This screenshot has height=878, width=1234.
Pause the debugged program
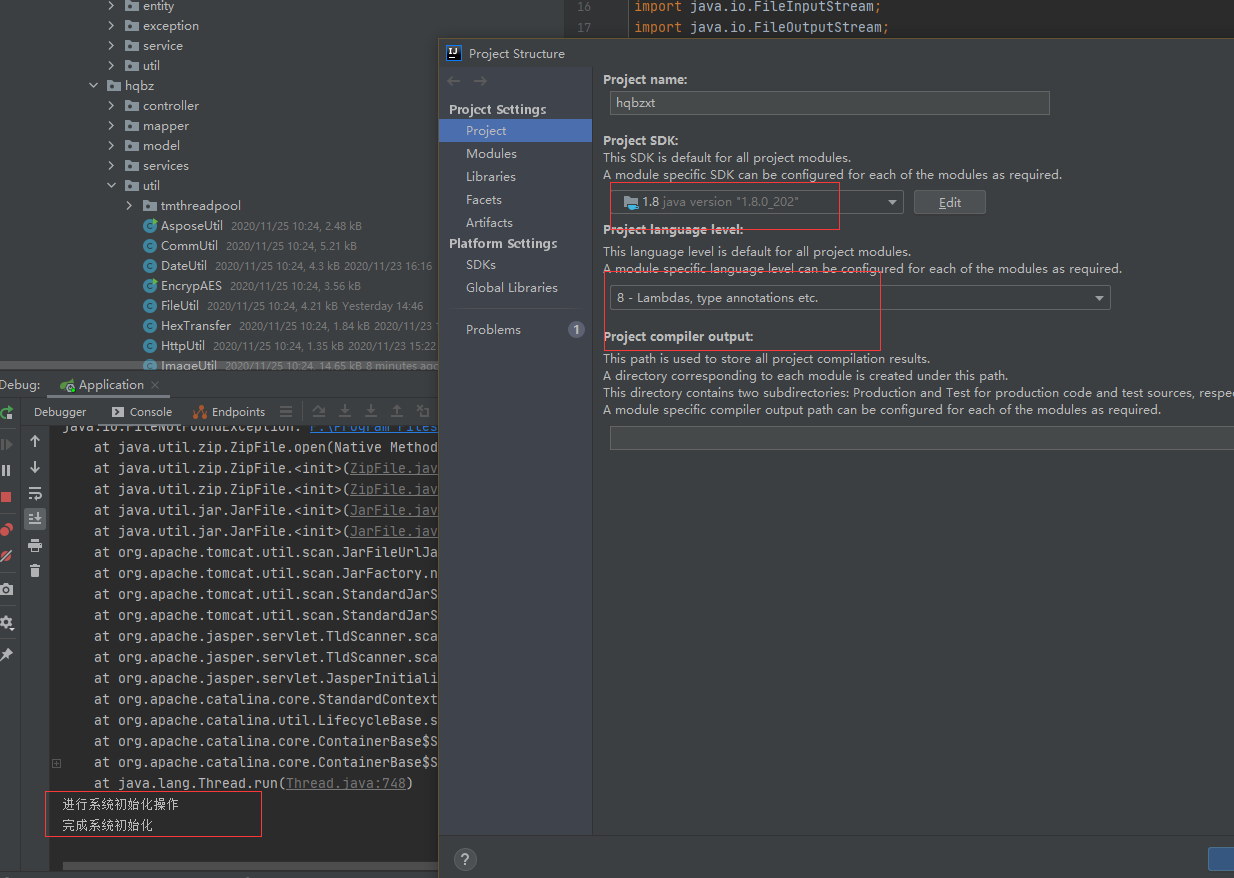7,468
